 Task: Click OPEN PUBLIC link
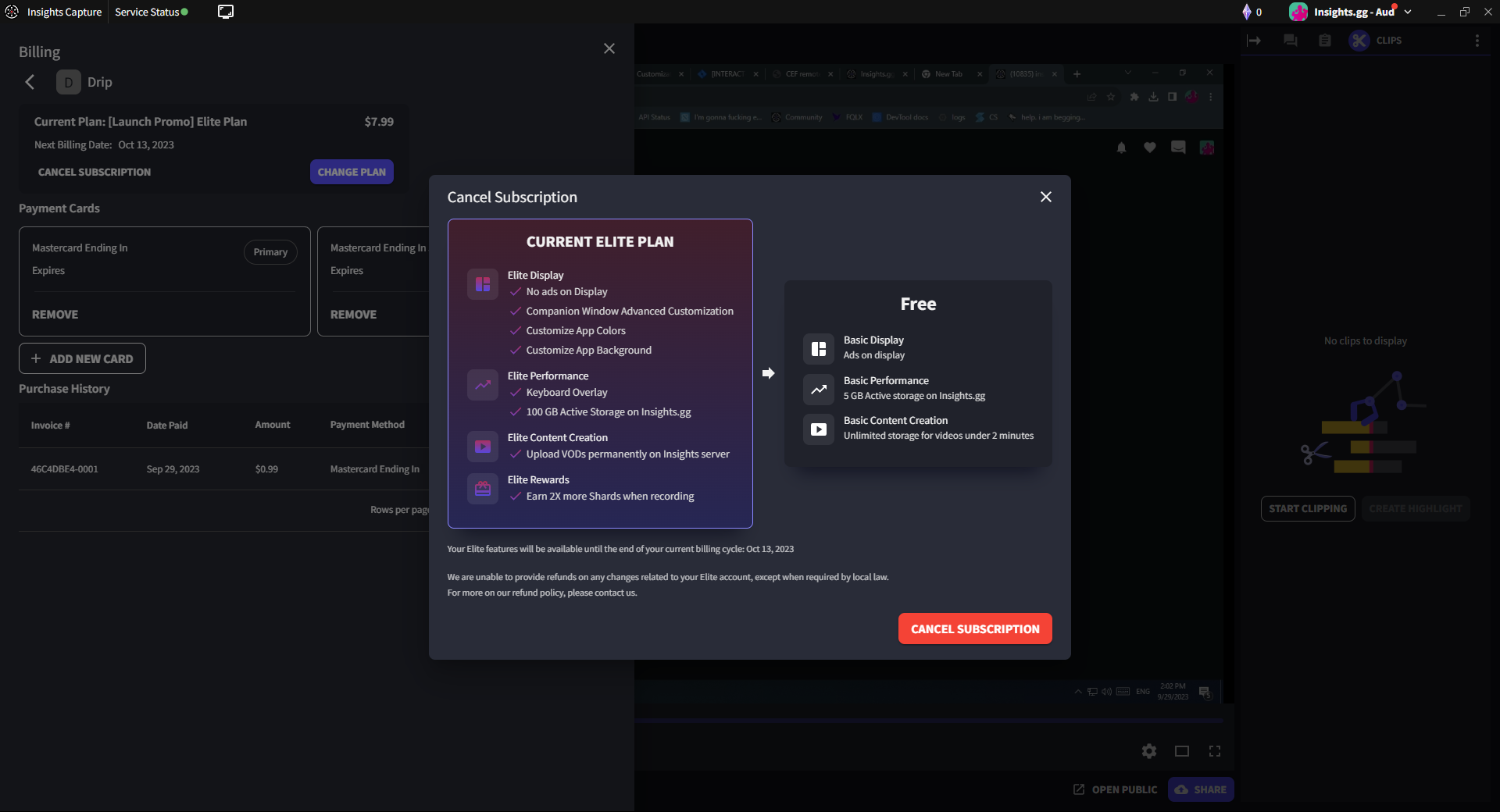(x=1115, y=789)
